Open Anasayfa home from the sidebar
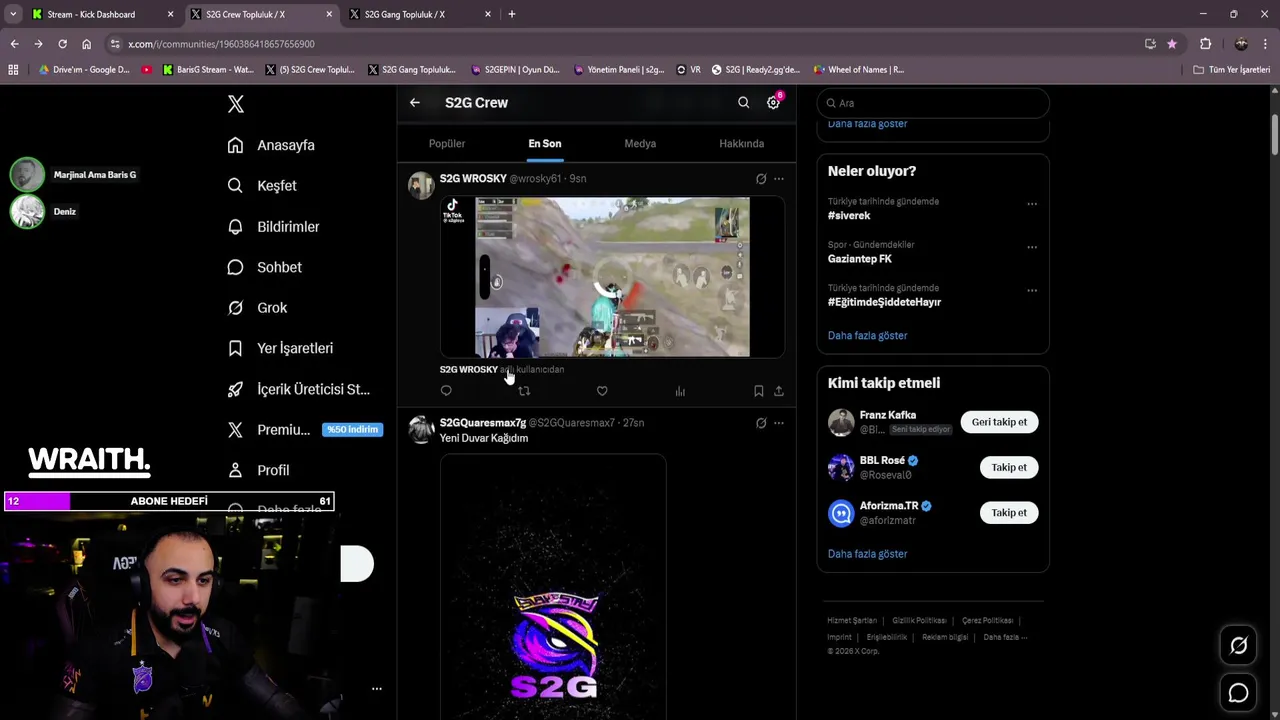 [x=271, y=145]
